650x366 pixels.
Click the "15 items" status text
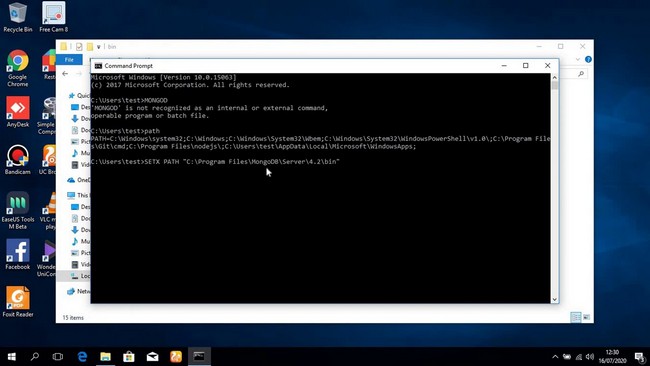[73, 318]
